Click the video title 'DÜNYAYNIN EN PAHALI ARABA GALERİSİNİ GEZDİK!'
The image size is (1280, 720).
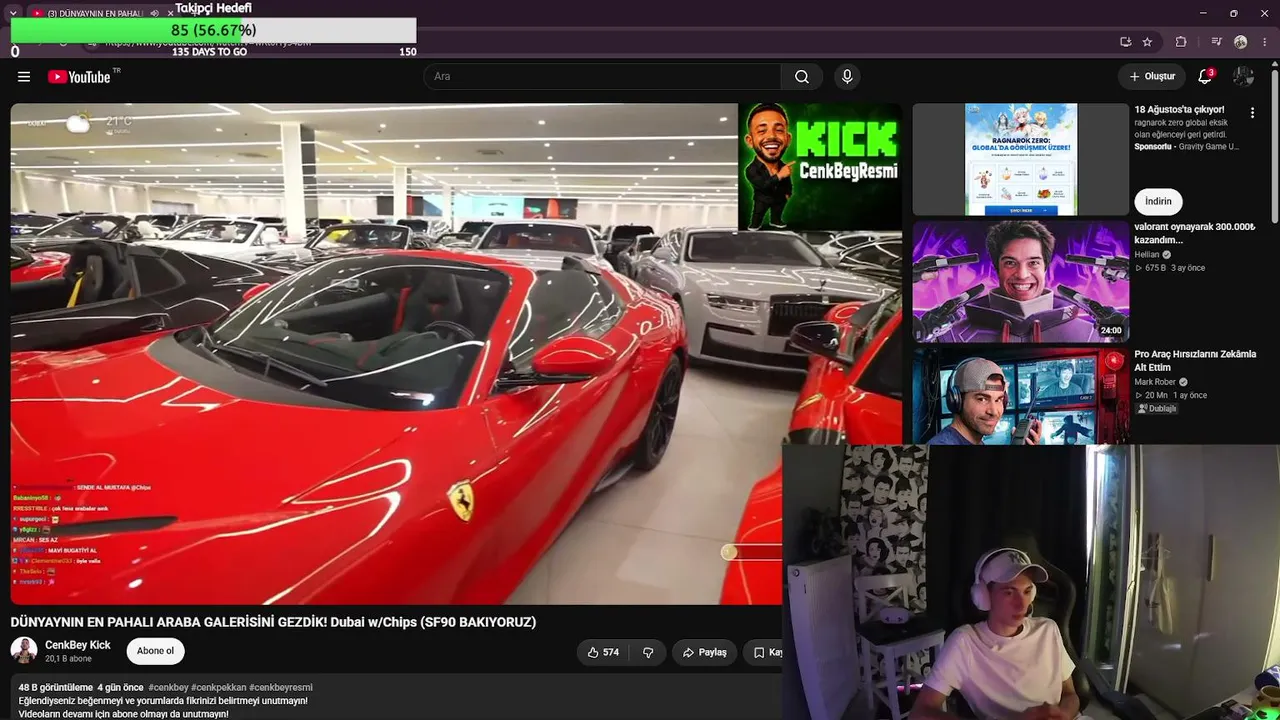coord(273,622)
